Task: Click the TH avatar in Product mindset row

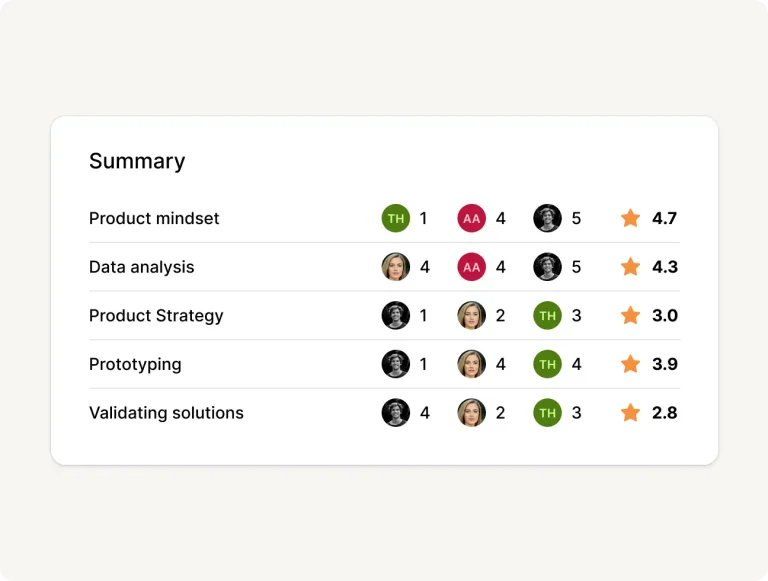Action: 396,218
